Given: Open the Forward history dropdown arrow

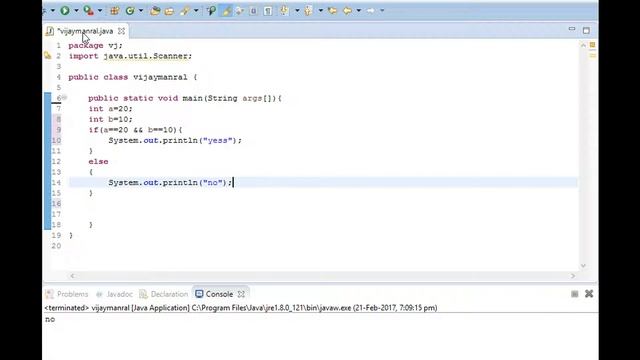Looking at the screenshot, I should [x=382, y=11].
